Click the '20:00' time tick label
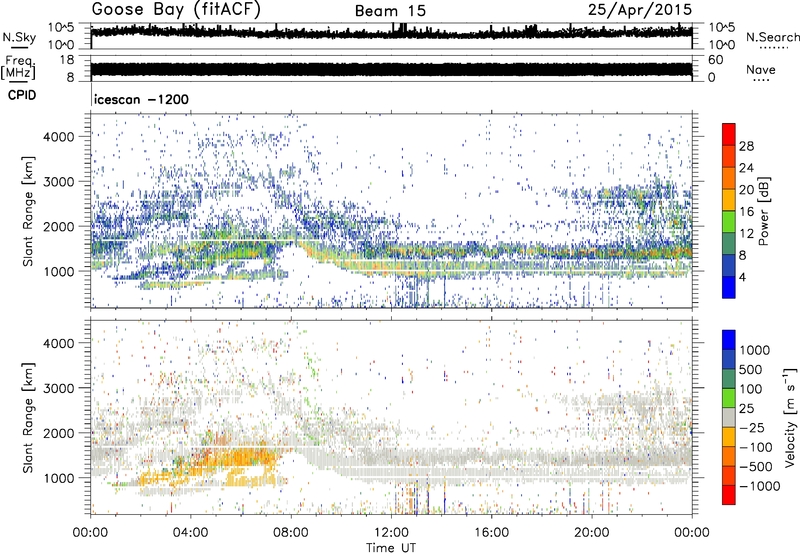Screen dimensions: 800x554 click(x=592, y=533)
